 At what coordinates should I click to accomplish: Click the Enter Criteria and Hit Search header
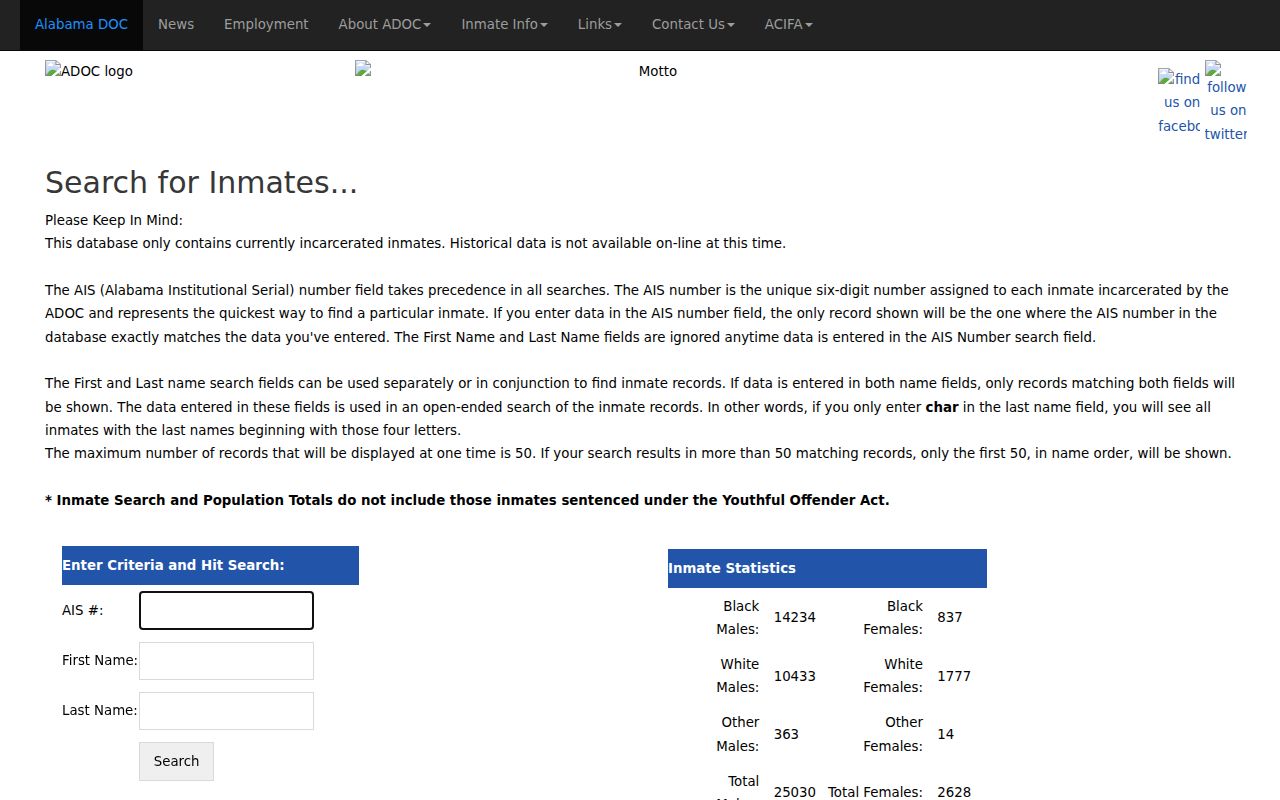pos(210,565)
